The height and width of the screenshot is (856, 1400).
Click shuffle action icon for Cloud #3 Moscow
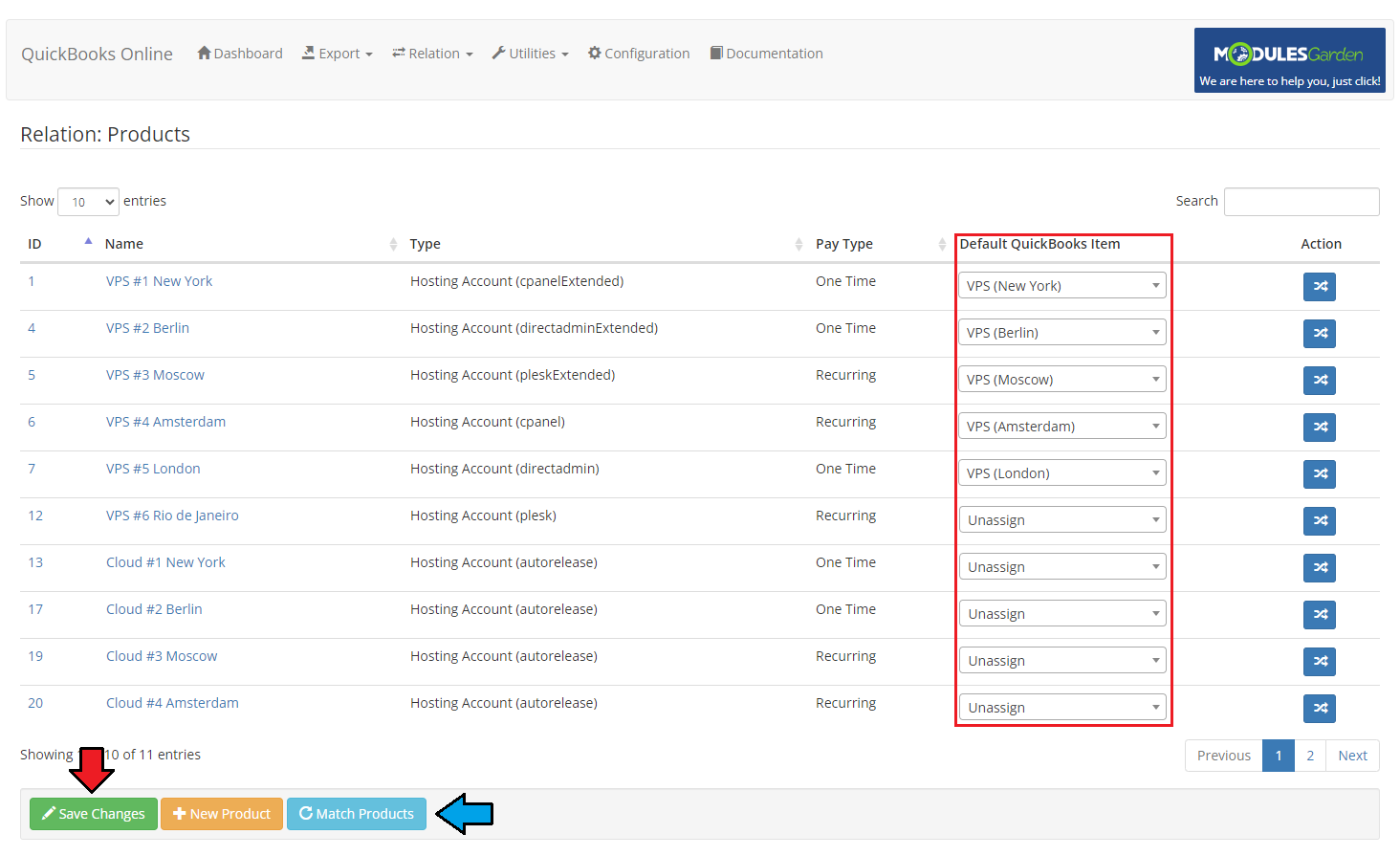click(x=1319, y=661)
